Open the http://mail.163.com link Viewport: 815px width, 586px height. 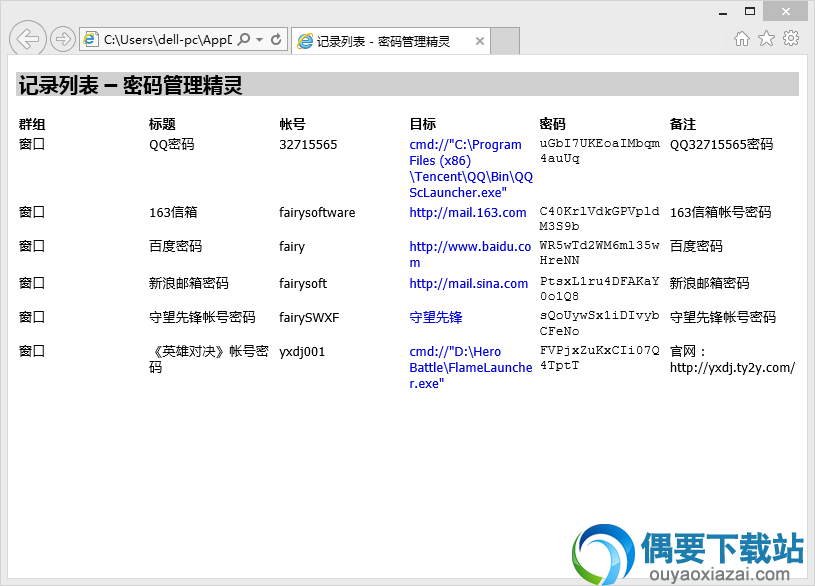[x=468, y=213]
